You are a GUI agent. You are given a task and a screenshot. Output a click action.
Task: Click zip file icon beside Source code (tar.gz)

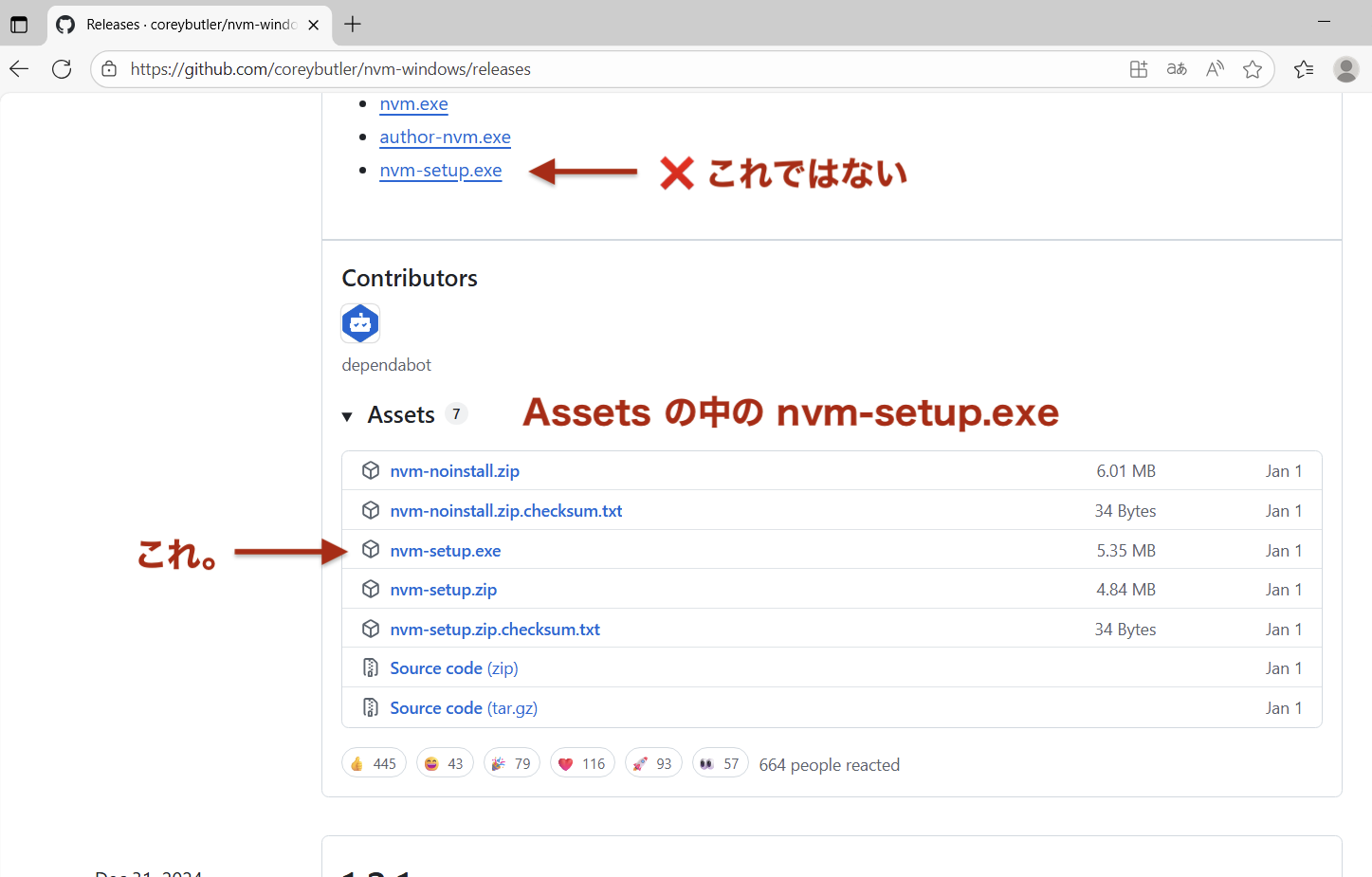tap(371, 708)
